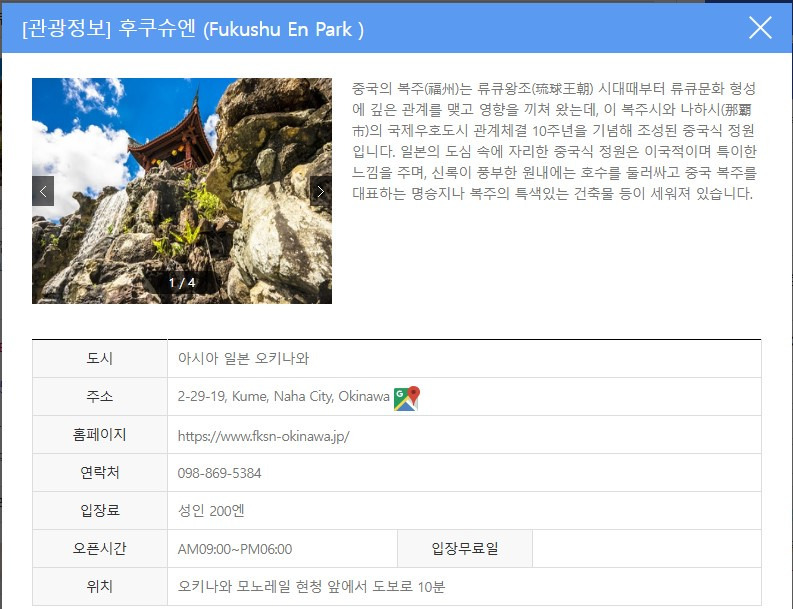Select the admission fee text 성인 200엔
Image resolution: width=793 pixels, height=609 pixels.
211,511
